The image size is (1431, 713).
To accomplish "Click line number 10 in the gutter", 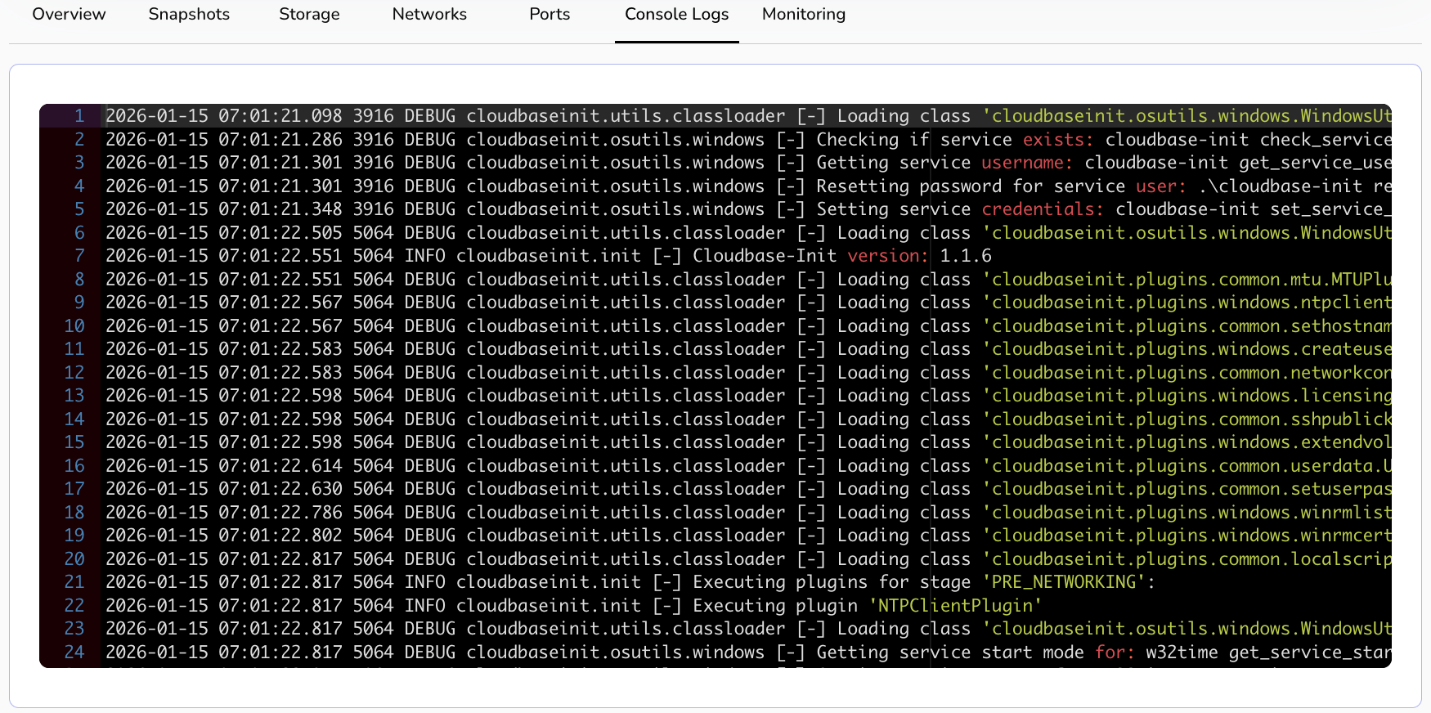I will point(74,326).
